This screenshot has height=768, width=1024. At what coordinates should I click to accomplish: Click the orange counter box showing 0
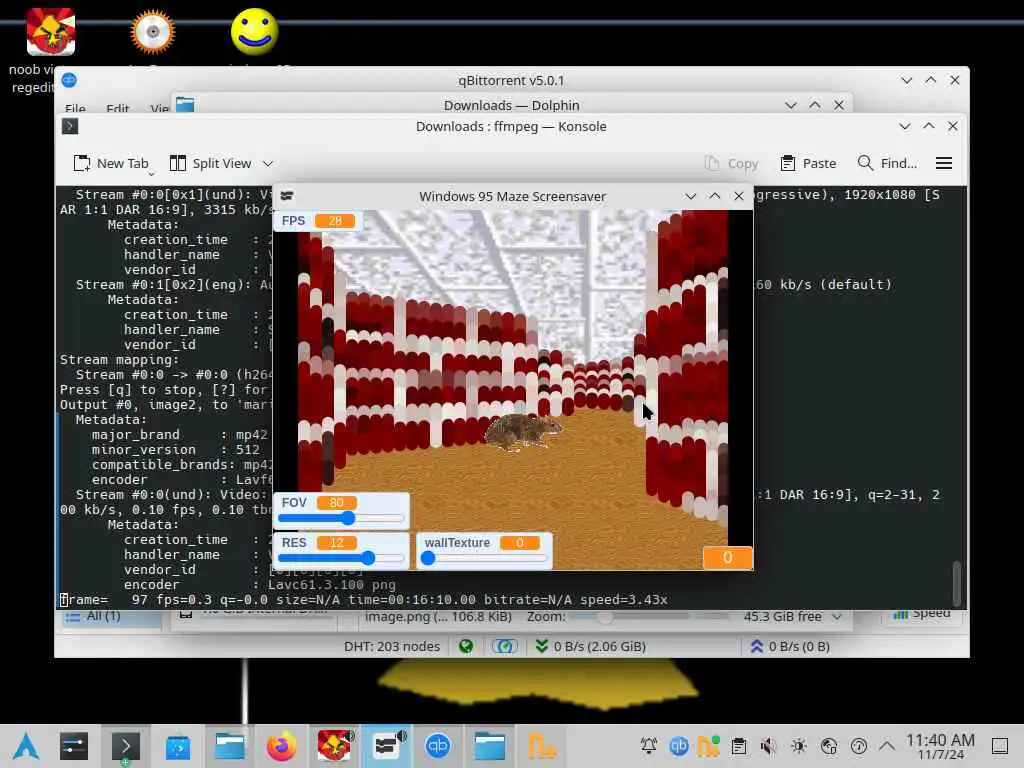728,558
